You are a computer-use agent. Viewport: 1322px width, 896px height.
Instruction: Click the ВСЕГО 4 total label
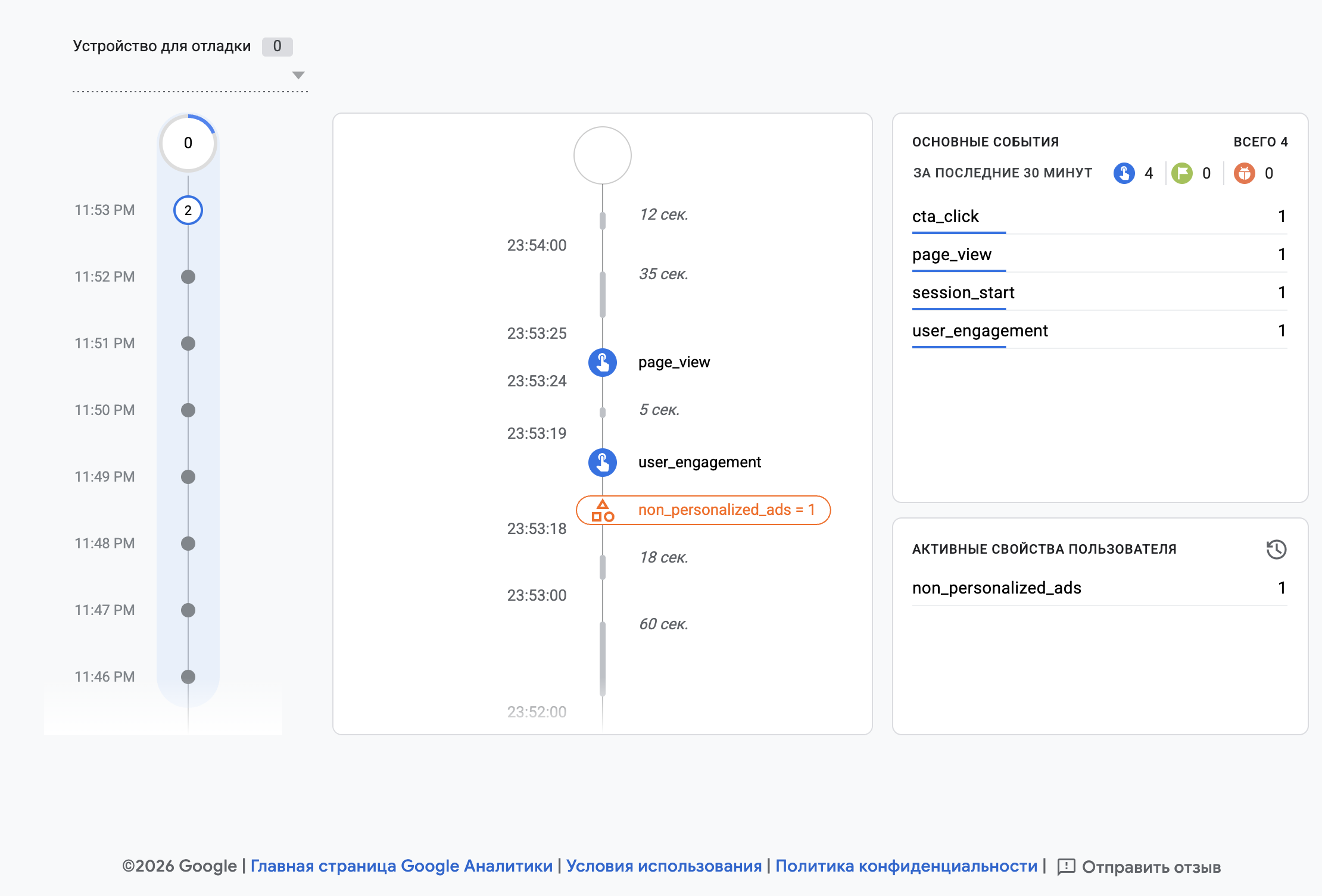[x=1260, y=142]
